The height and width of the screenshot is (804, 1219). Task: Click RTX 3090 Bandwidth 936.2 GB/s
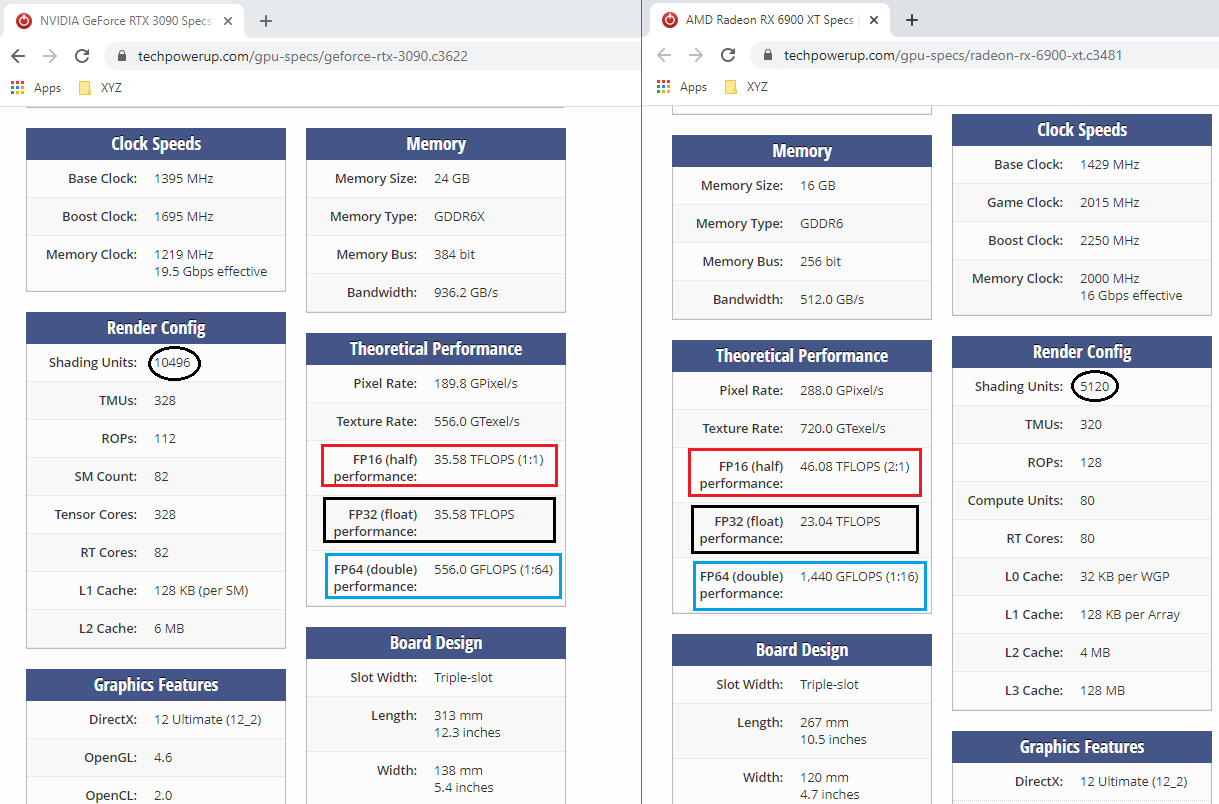(x=466, y=292)
